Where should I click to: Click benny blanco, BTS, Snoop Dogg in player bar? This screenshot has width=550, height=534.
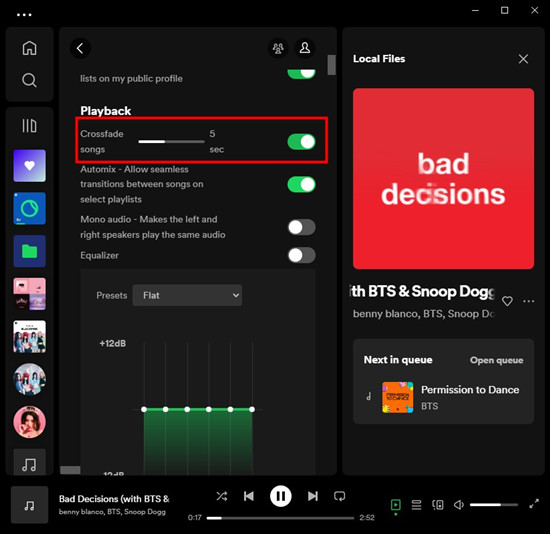[112, 512]
